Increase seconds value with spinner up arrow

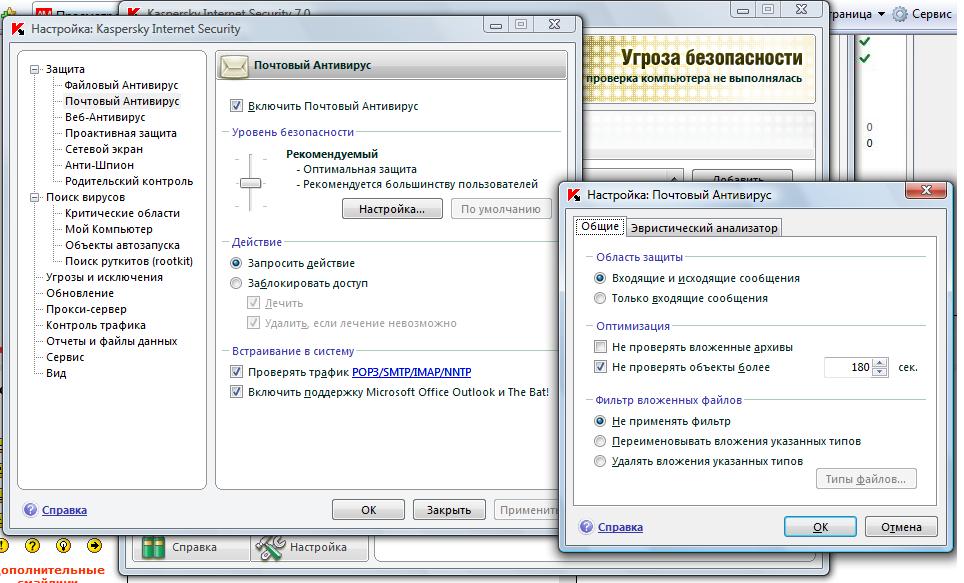pos(880,363)
